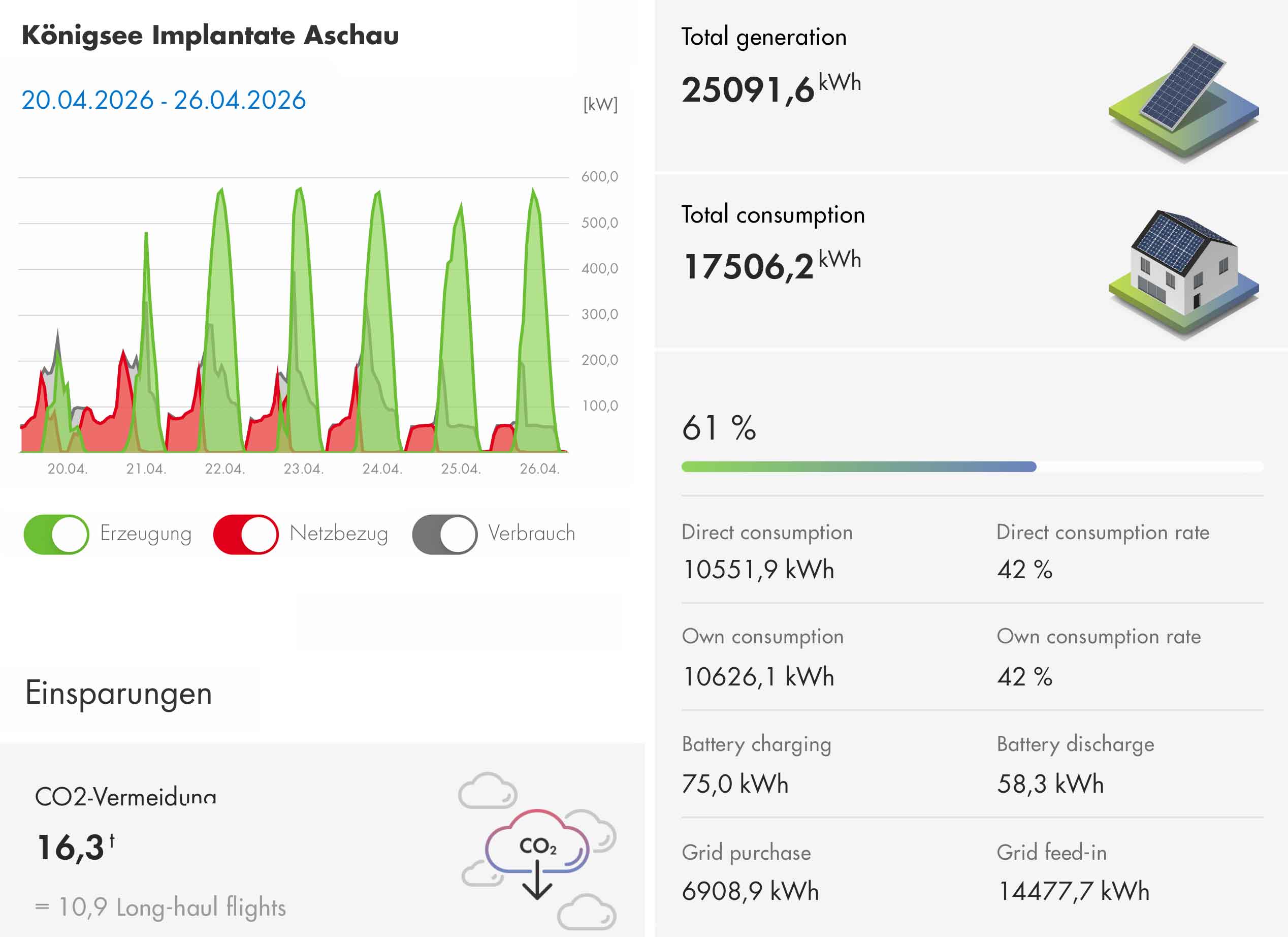Viewport: 1288px width, 937px height.
Task: Click the house consumption icon
Action: (1183, 273)
